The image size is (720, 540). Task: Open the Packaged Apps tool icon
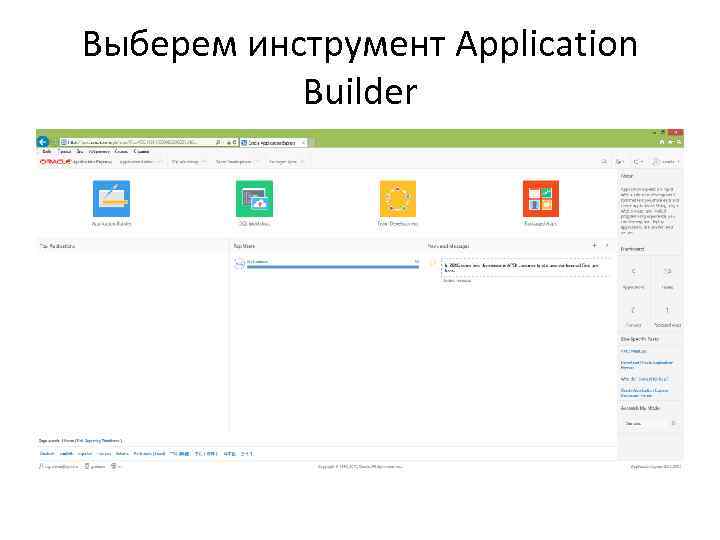pos(541,198)
